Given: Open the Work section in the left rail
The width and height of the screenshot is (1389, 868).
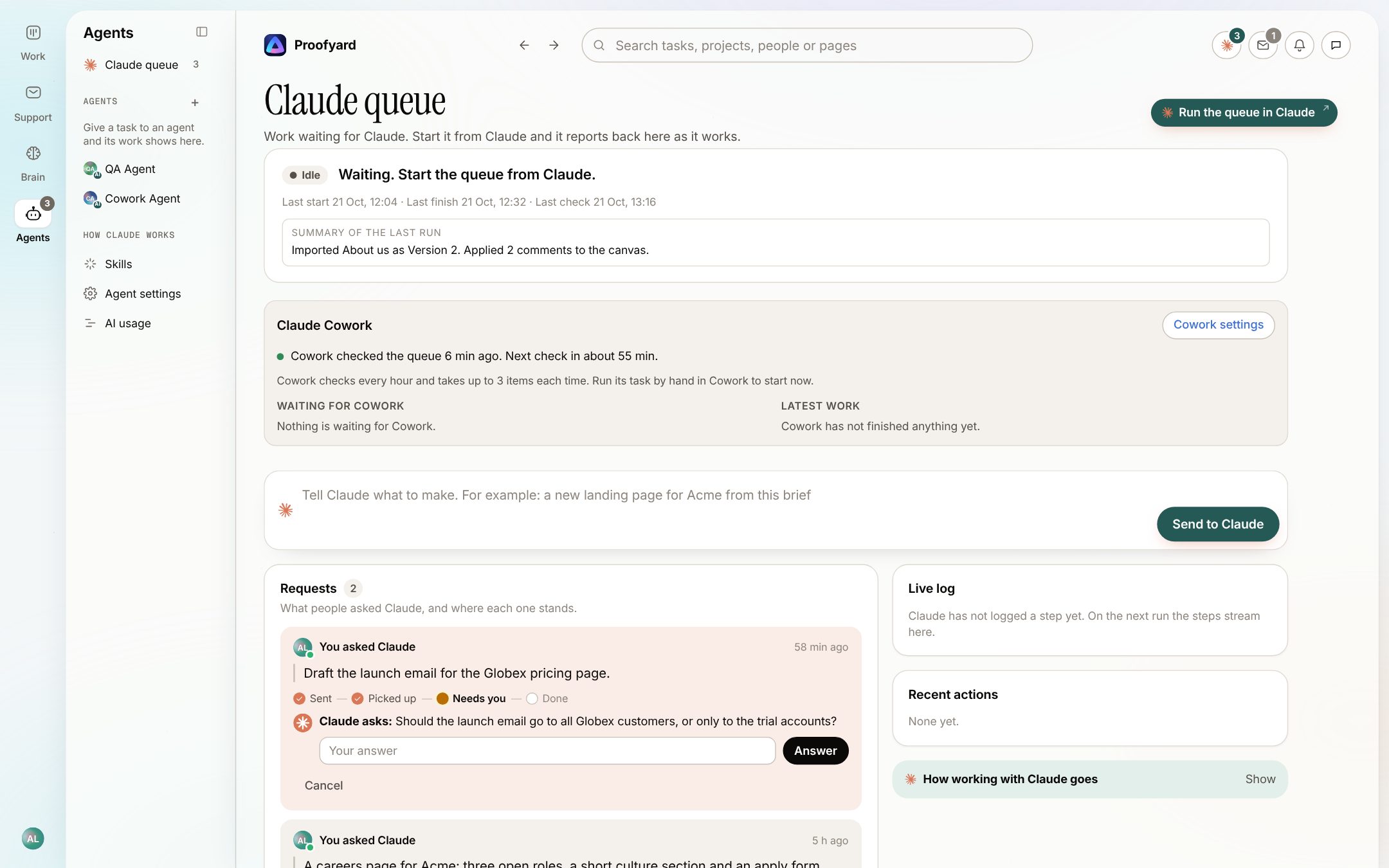Looking at the screenshot, I should pyautogui.click(x=33, y=43).
